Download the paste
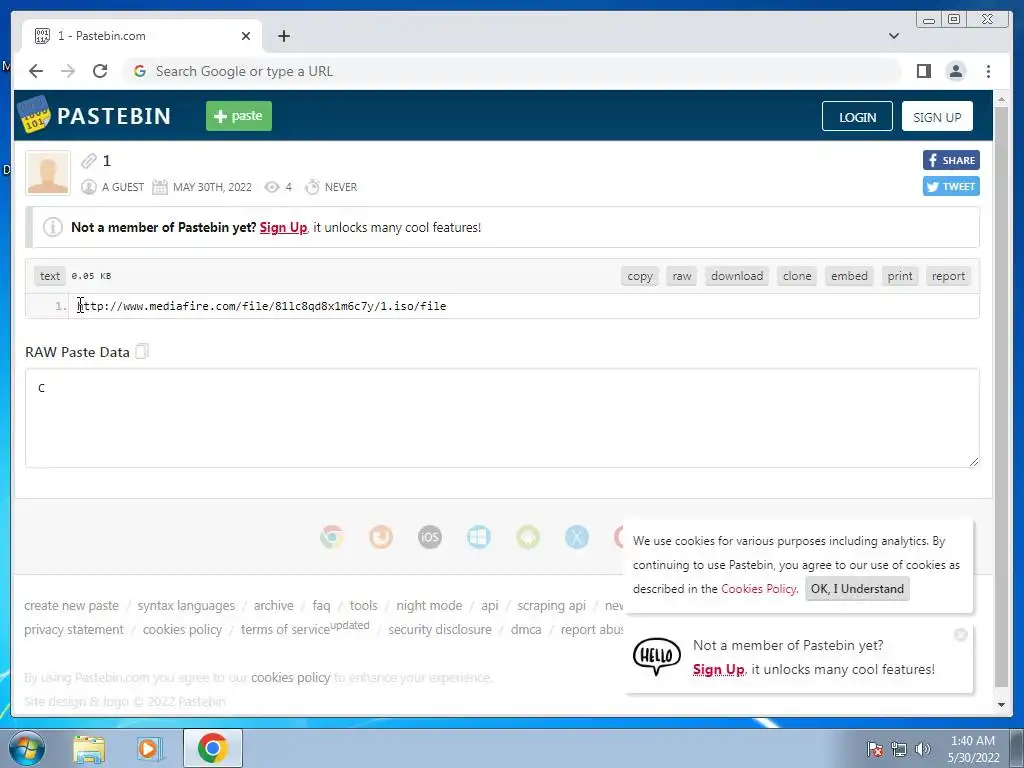The height and width of the screenshot is (768, 1024). [737, 276]
